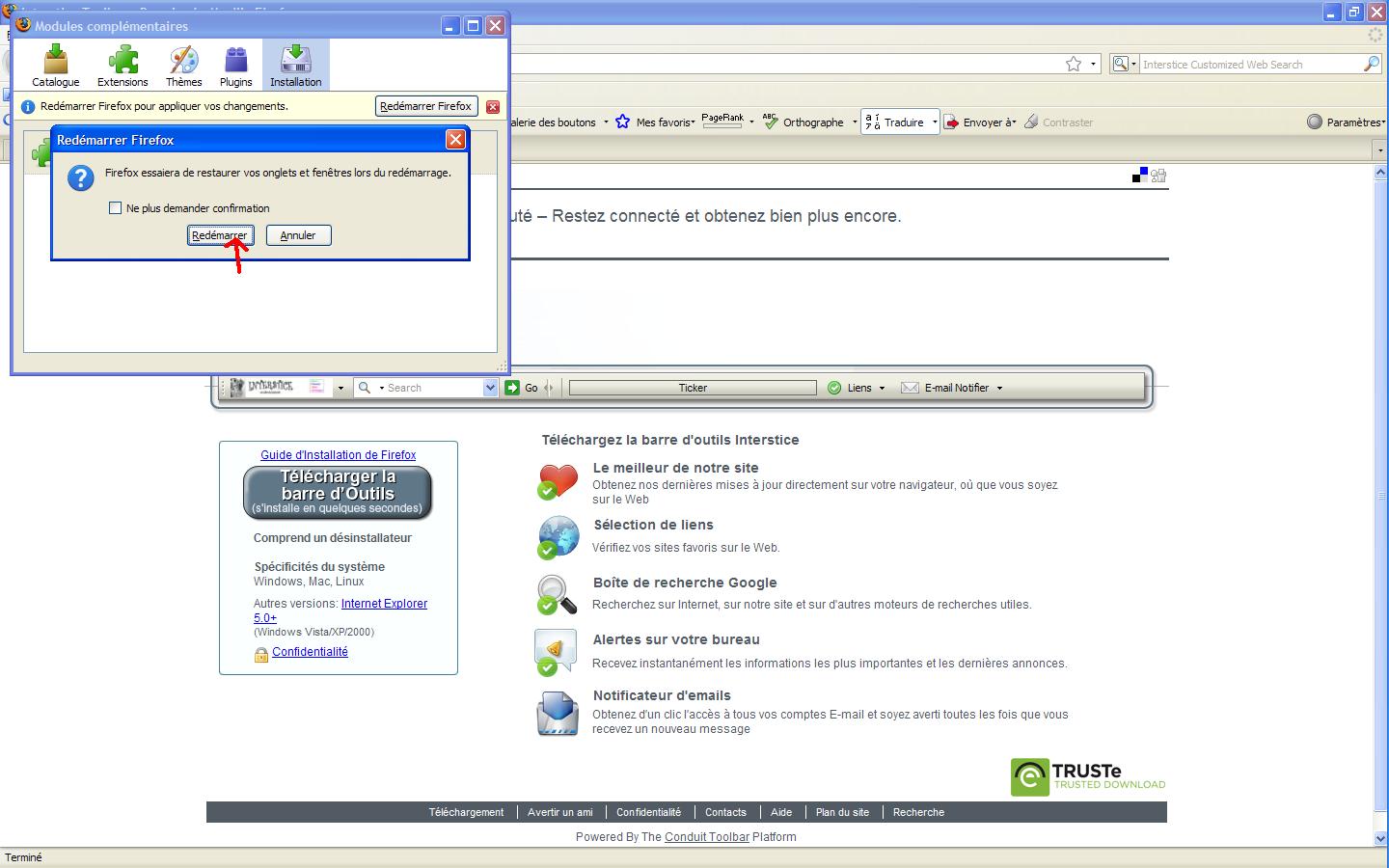
Task: Enable 'Ne plus demander confirmation' checkbox
Action: [x=116, y=208]
